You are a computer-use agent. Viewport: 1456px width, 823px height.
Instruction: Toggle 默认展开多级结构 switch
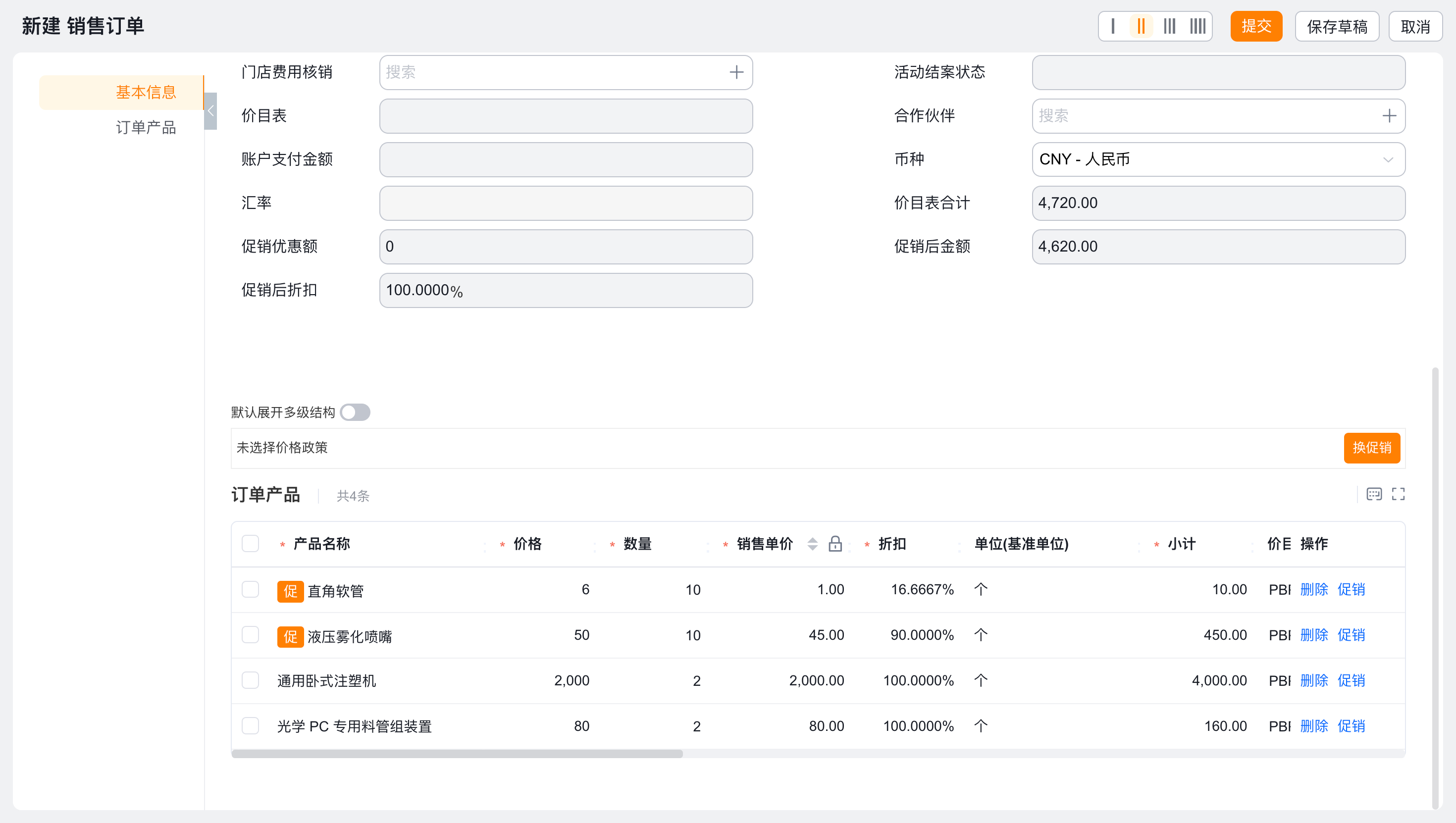(x=355, y=412)
